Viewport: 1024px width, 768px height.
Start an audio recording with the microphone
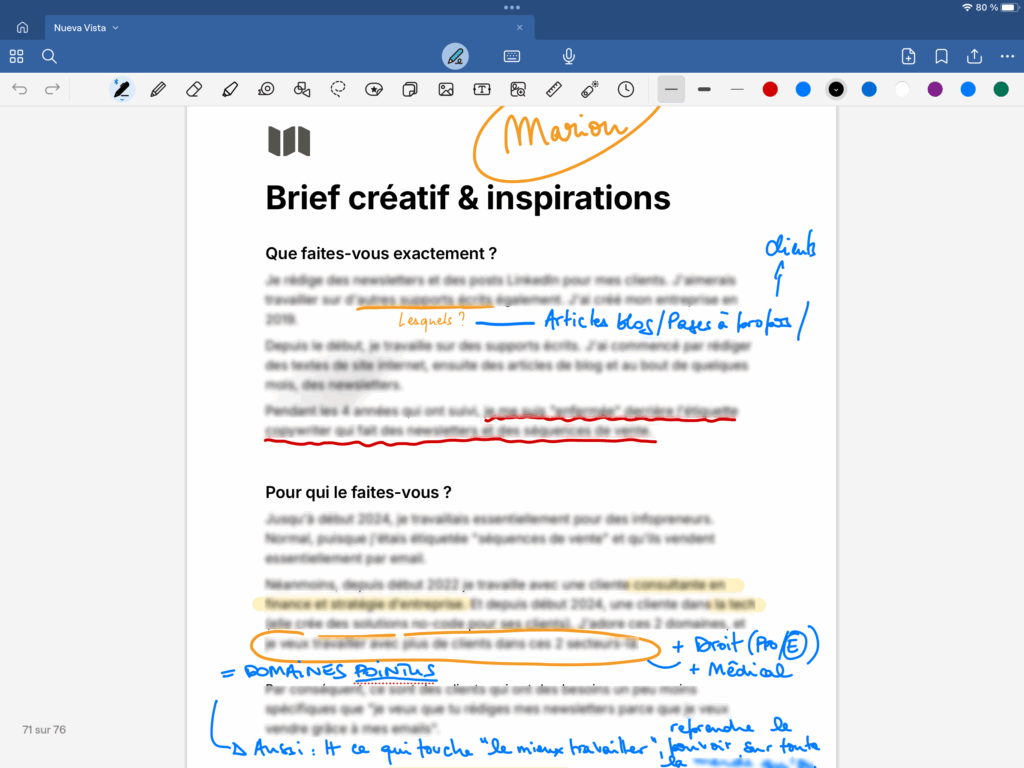pos(568,57)
